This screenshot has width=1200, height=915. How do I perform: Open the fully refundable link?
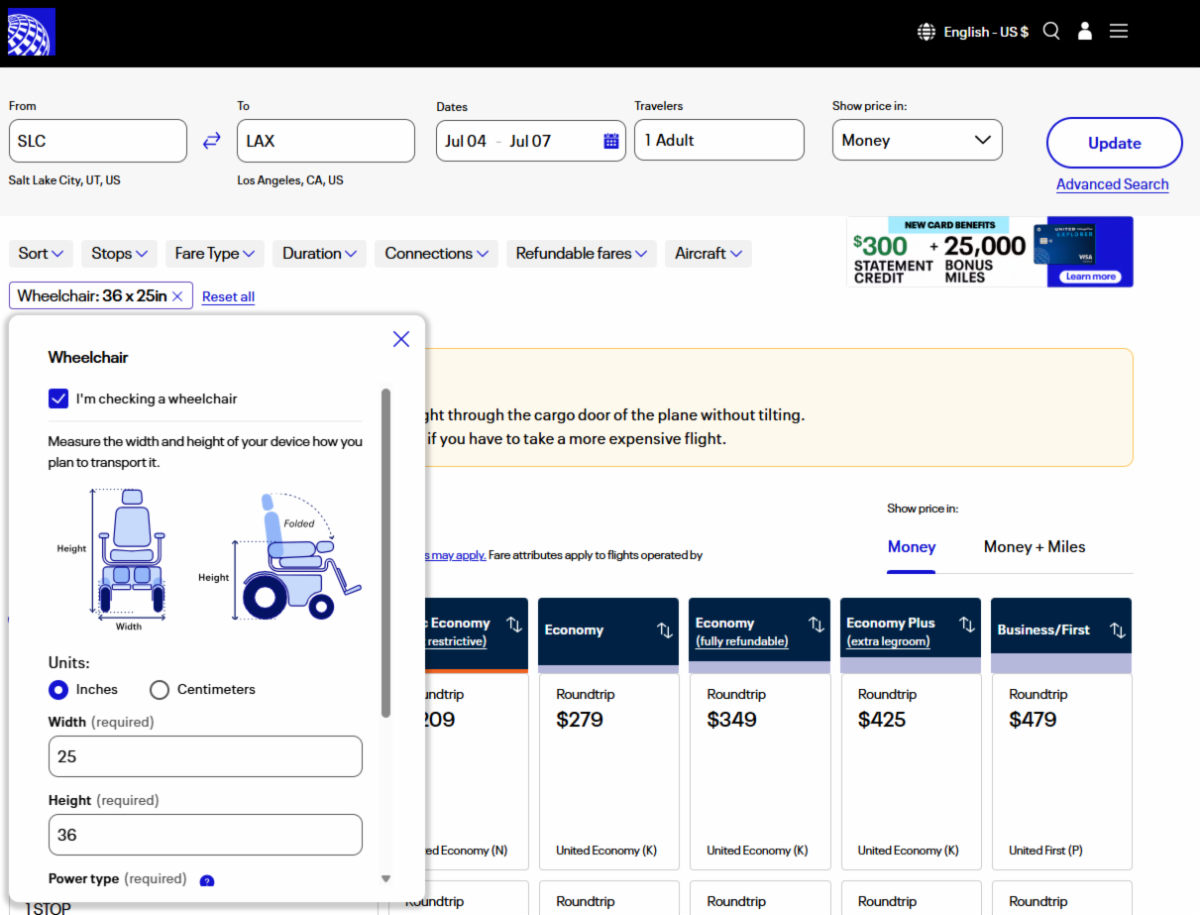click(742, 641)
